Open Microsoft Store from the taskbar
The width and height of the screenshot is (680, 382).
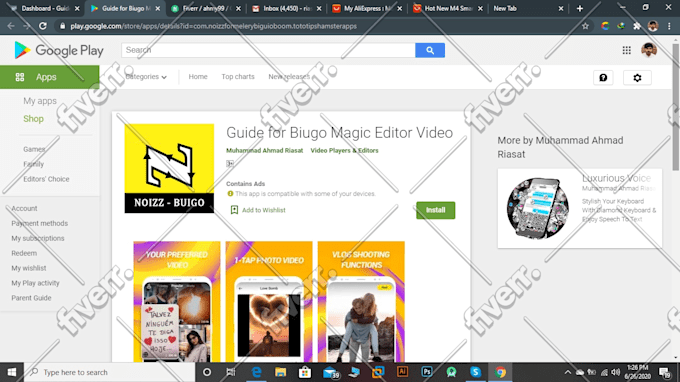(x=305, y=372)
